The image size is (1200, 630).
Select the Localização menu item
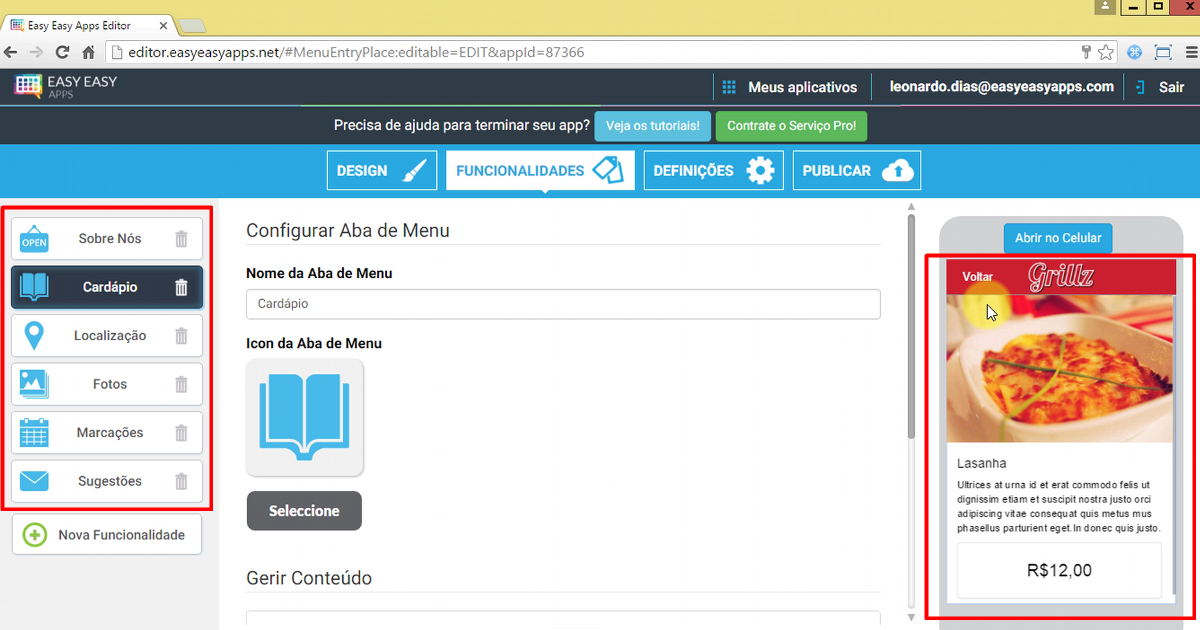pyautogui.click(x=108, y=336)
